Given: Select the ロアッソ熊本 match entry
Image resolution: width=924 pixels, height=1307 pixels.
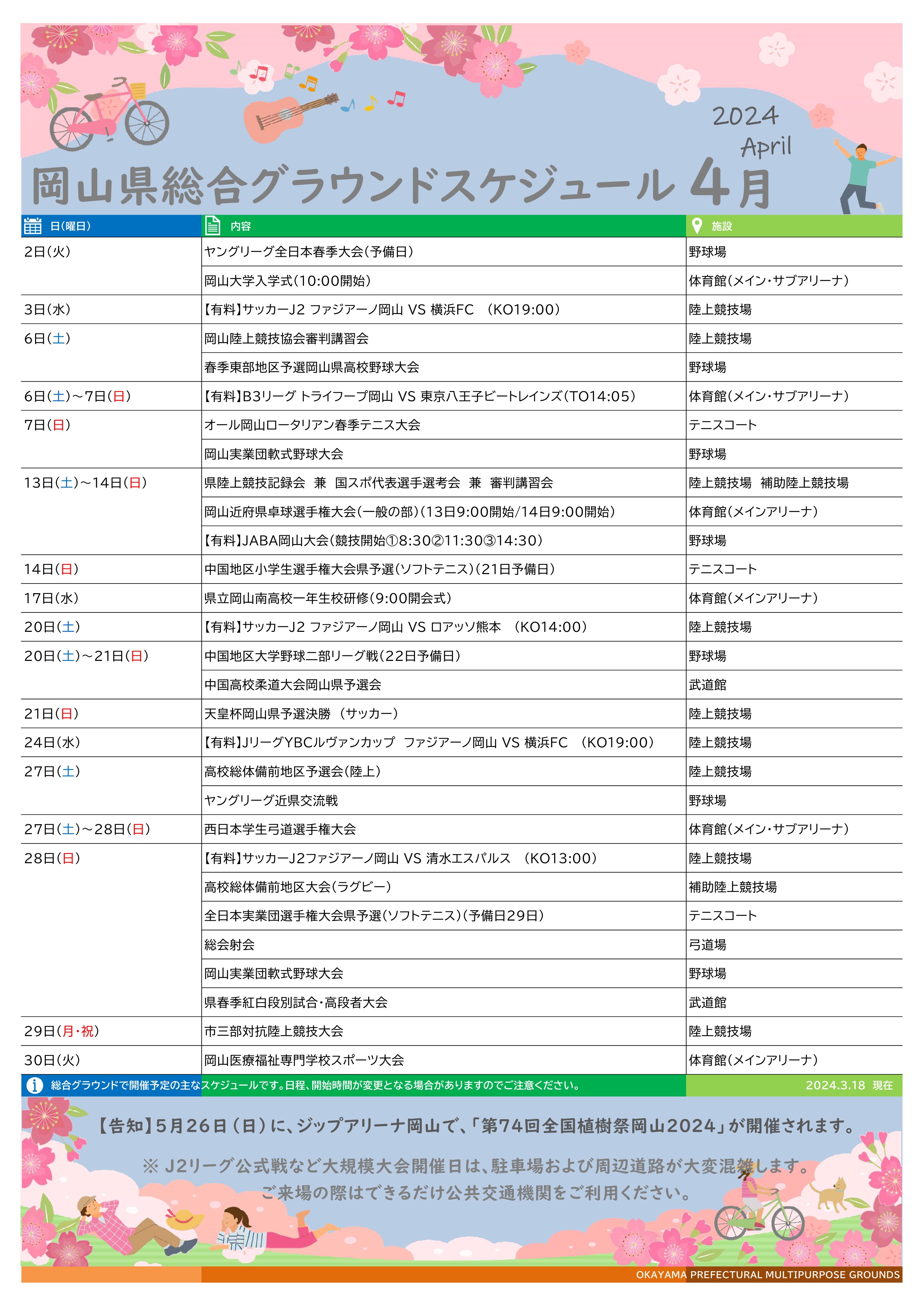Looking at the screenshot, I should coord(396,627).
